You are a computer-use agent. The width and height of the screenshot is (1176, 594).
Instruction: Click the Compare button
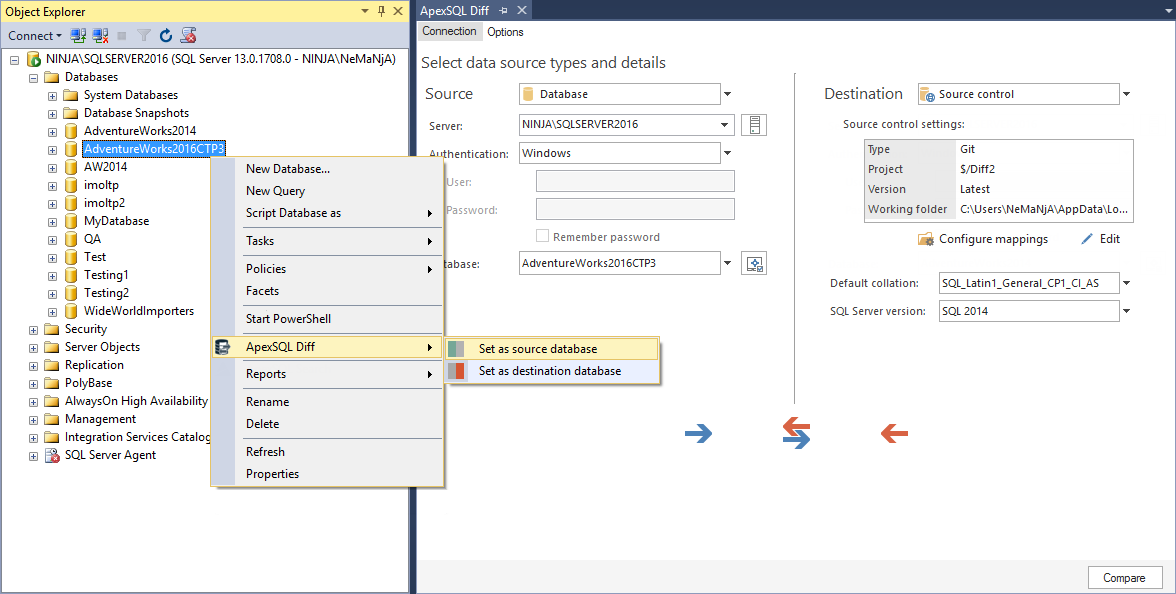pos(1124,577)
